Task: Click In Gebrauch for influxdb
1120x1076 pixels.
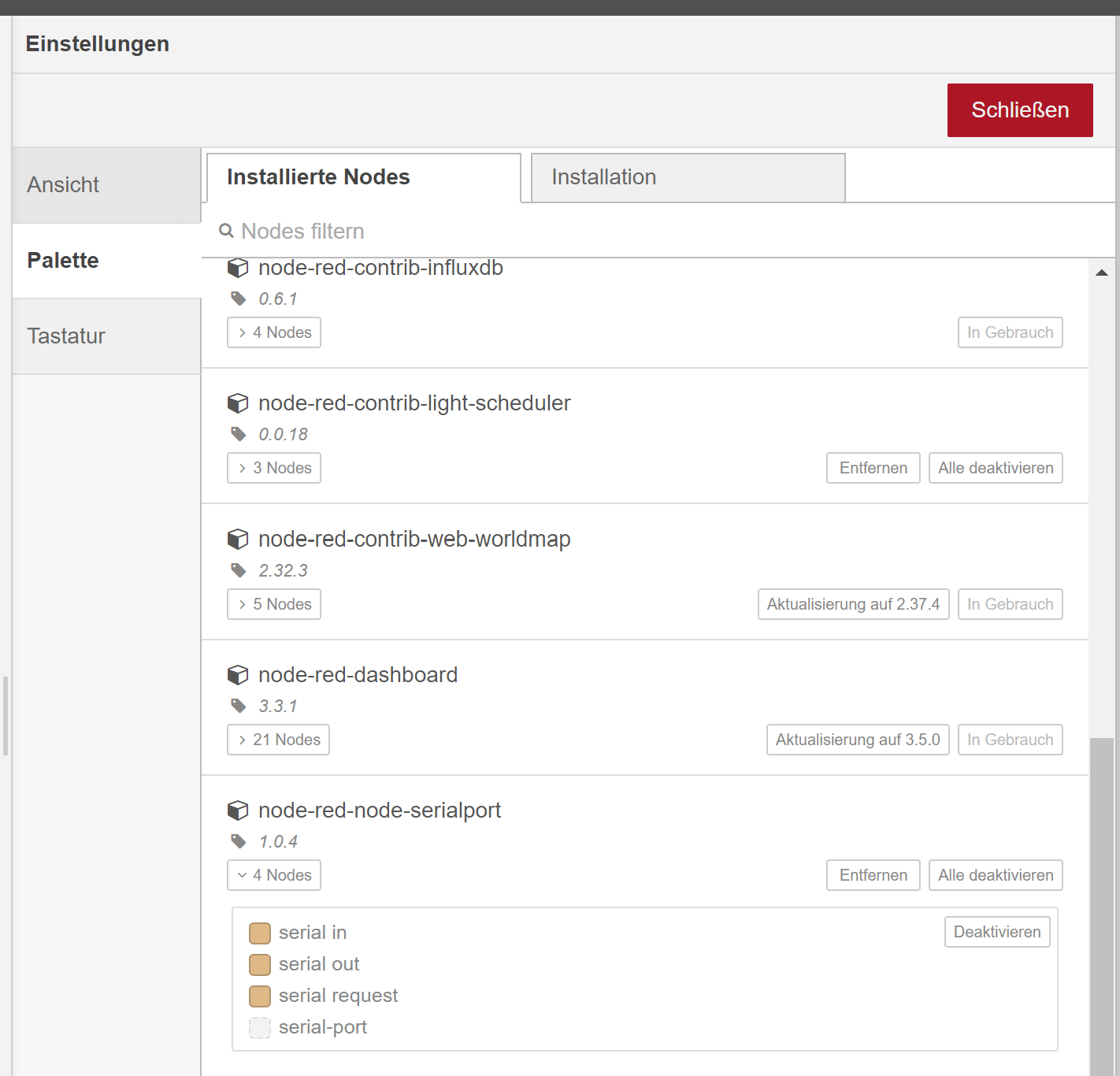Action: click(x=1011, y=332)
